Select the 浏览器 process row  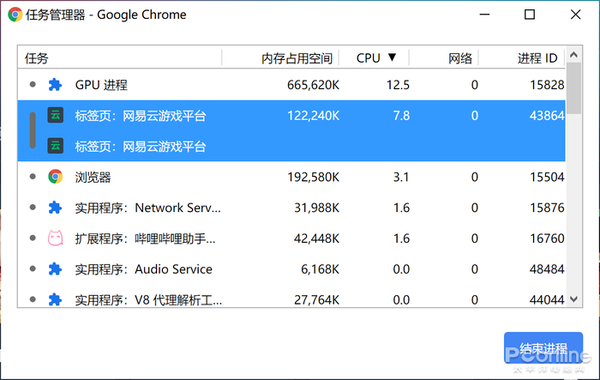292,177
